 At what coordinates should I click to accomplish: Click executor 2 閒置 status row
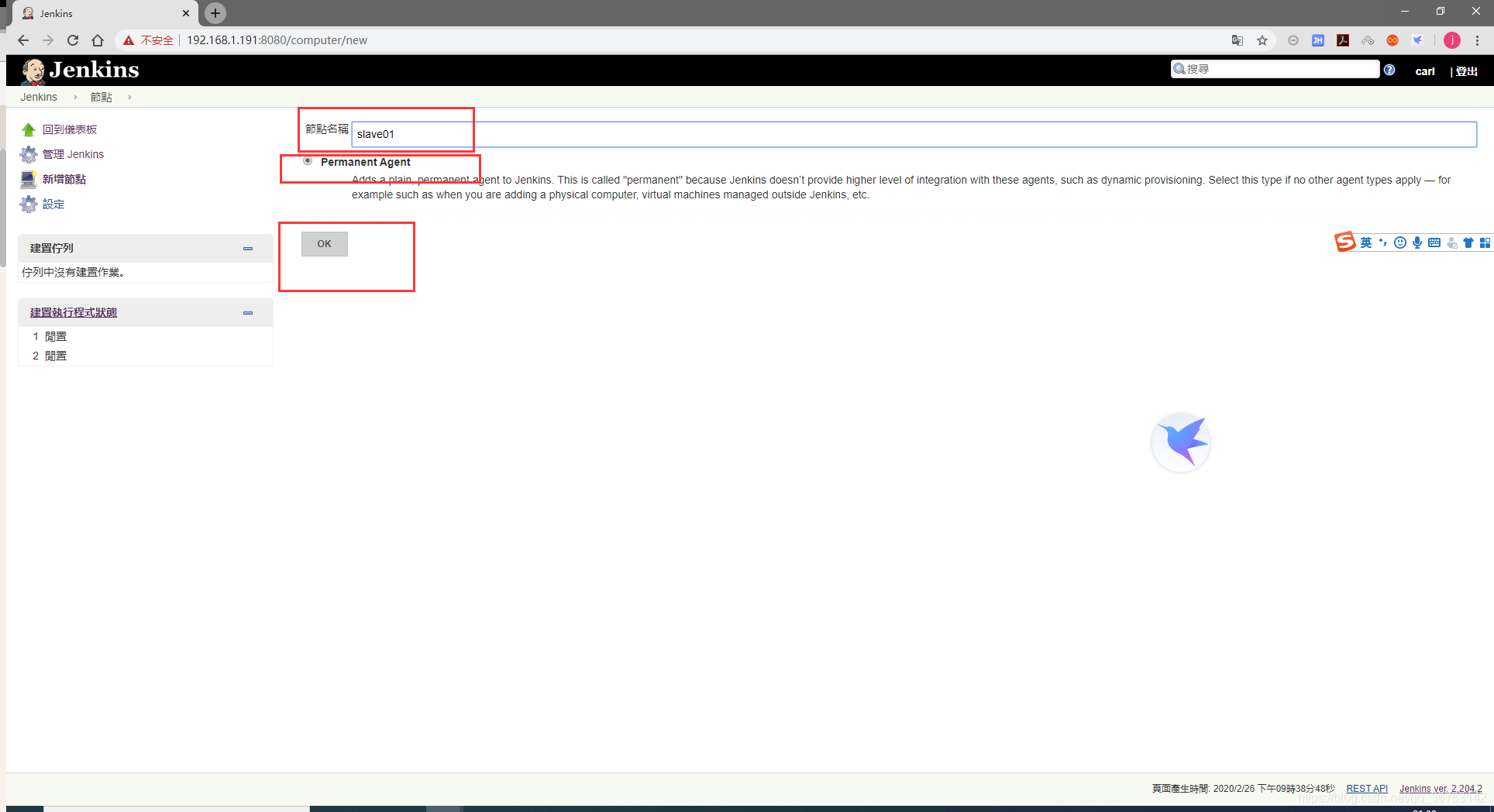[146, 356]
